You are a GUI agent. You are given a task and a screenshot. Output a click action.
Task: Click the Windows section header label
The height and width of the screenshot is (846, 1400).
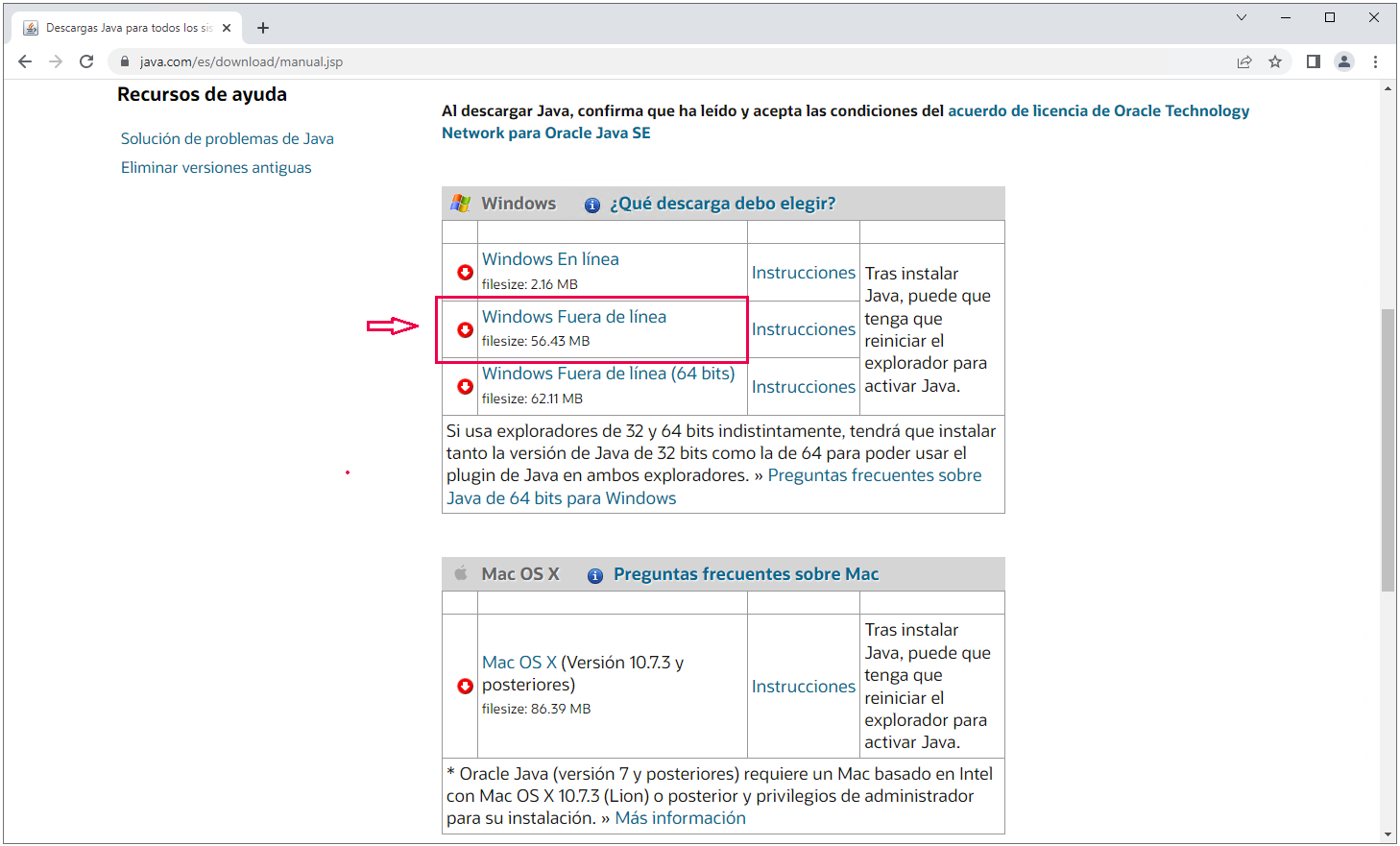519,204
